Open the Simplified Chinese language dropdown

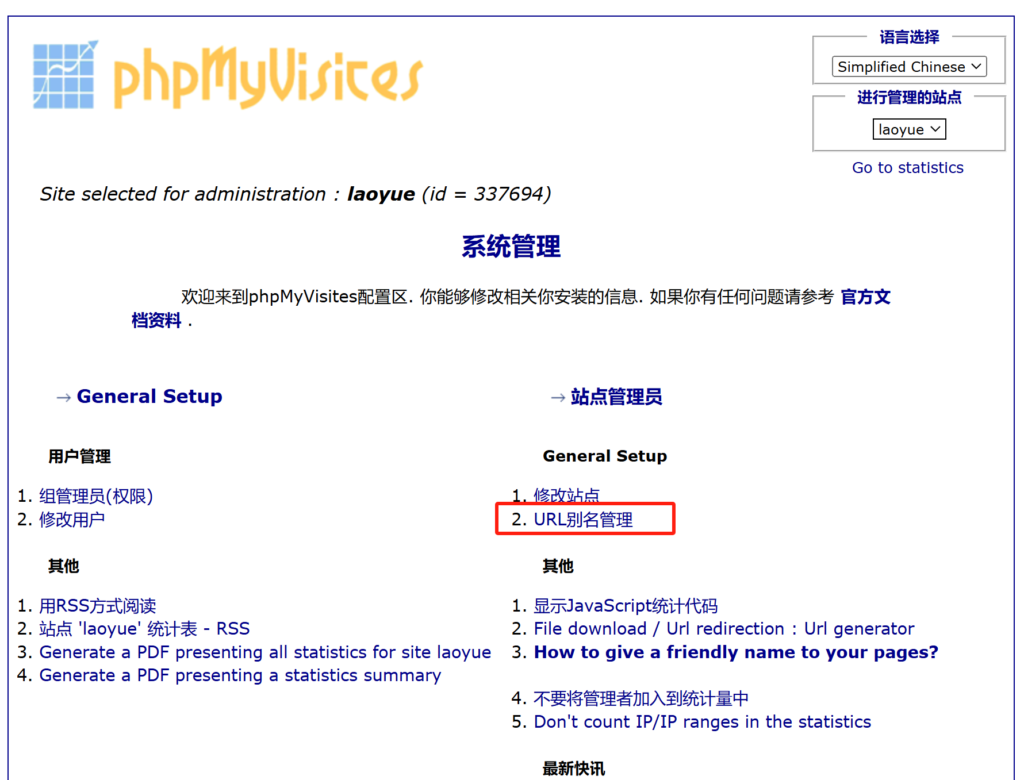908,67
